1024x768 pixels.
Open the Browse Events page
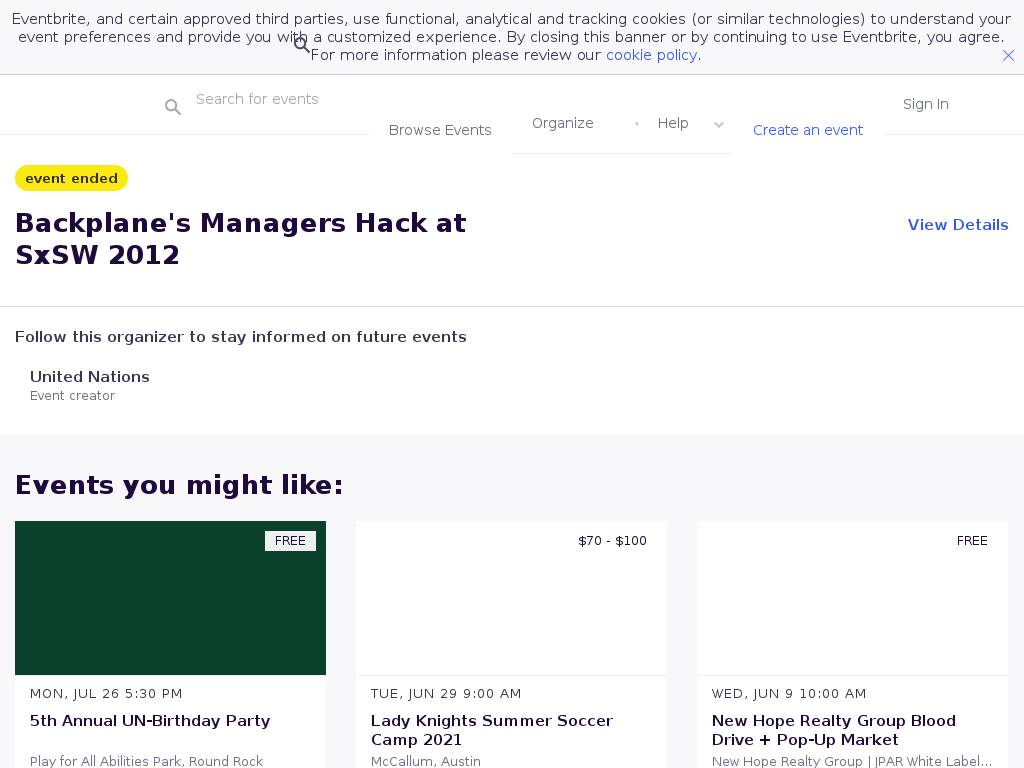tap(440, 130)
